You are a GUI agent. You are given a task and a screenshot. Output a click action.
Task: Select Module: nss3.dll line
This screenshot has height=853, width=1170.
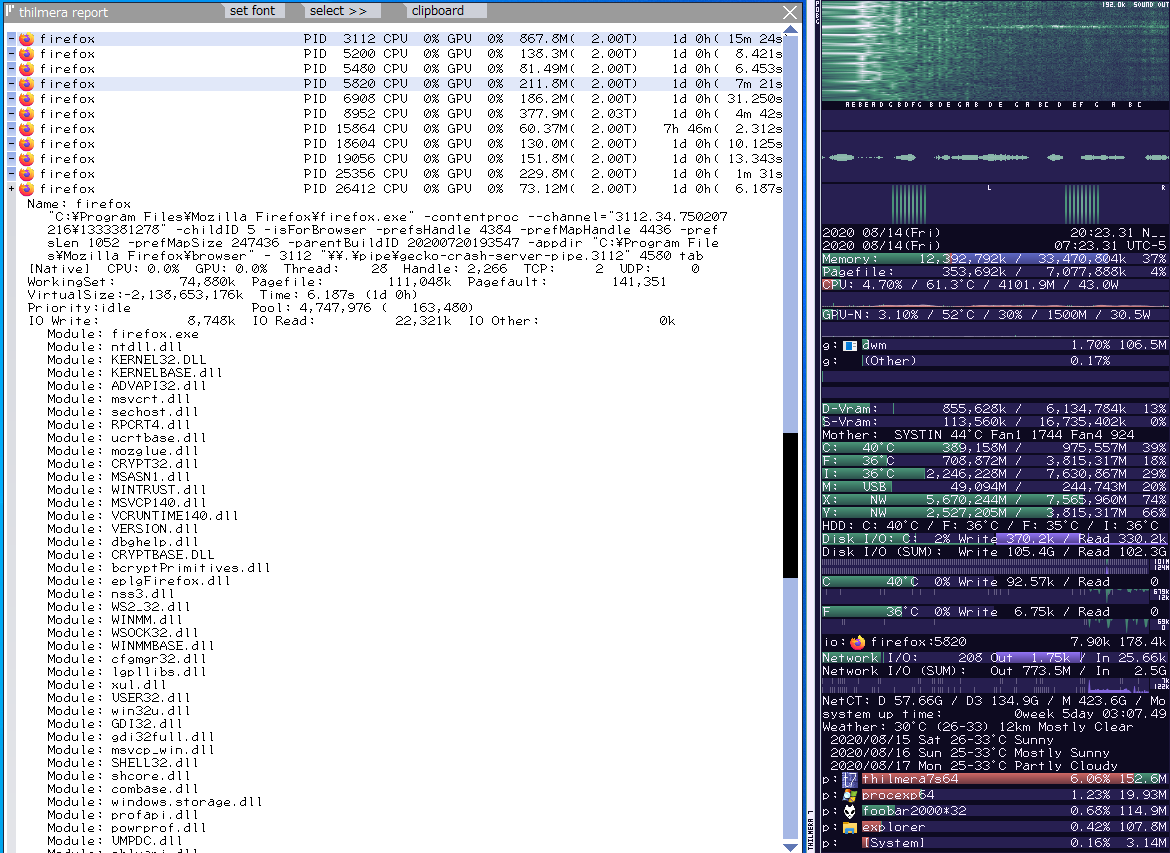(110, 594)
